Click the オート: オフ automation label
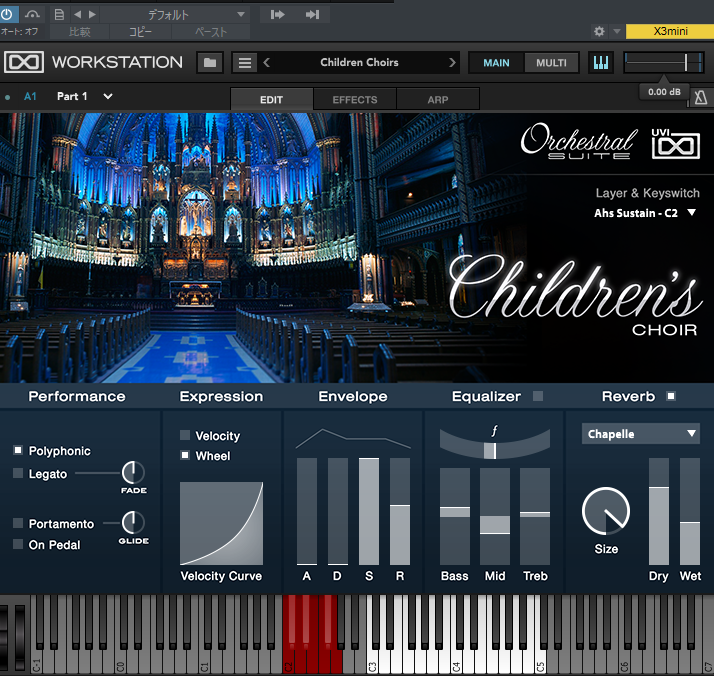This screenshot has width=714, height=676. point(20,31)
